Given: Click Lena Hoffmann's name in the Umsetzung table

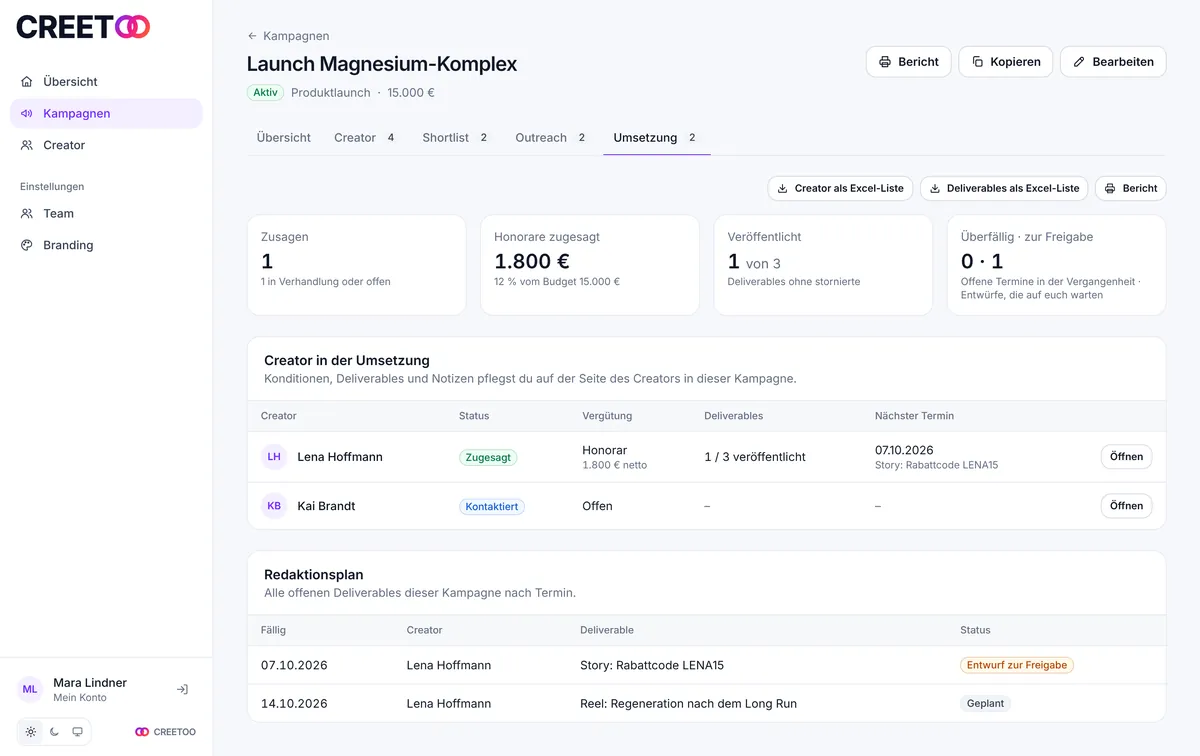Looking at the screenshot, I should (340, 457).
